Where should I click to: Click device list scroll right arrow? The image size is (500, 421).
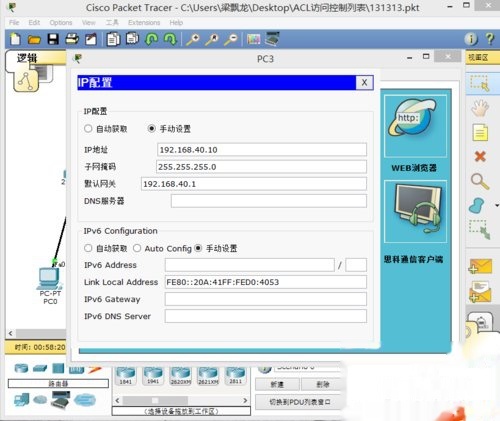point(245,400)
